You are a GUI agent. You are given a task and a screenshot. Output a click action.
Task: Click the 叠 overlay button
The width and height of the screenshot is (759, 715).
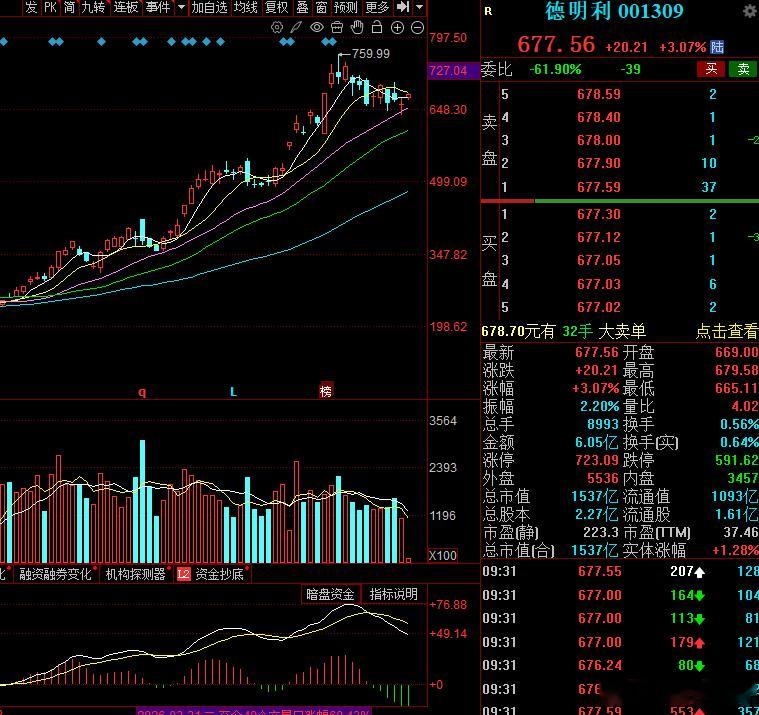(303, 7)
